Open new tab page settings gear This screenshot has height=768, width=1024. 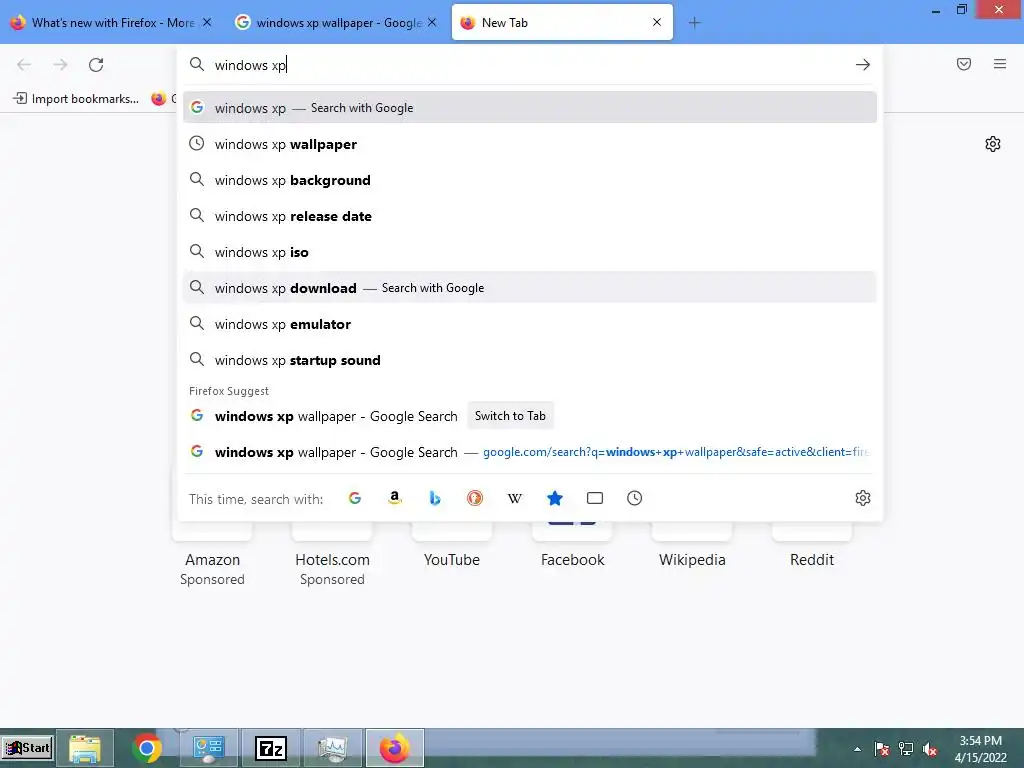coord(993,144)
